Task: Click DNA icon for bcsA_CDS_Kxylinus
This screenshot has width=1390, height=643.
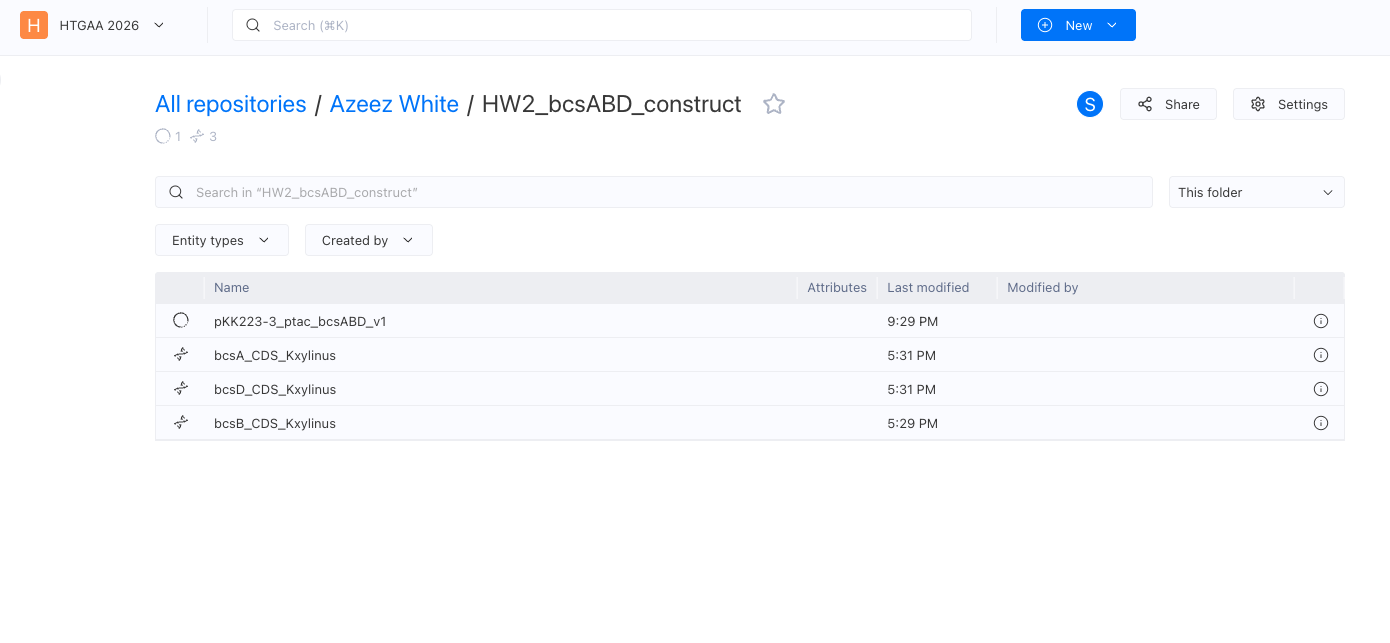Action: coord(181,355)
